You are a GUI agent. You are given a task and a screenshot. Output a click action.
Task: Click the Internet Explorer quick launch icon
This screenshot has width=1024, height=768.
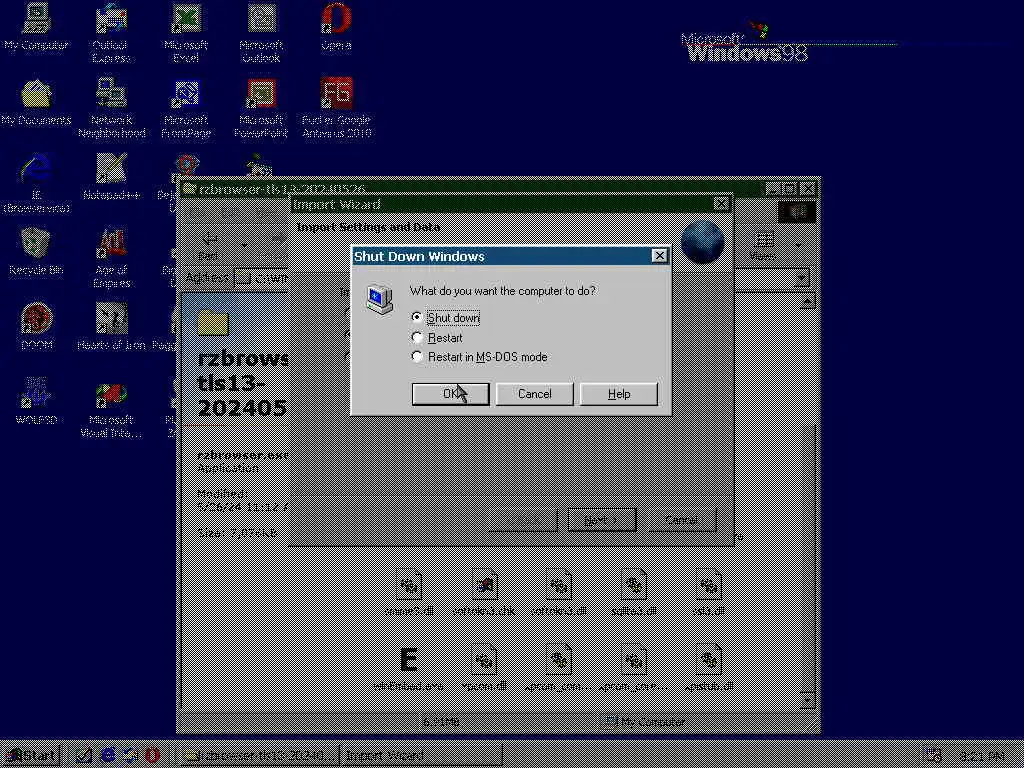point(108,755)
